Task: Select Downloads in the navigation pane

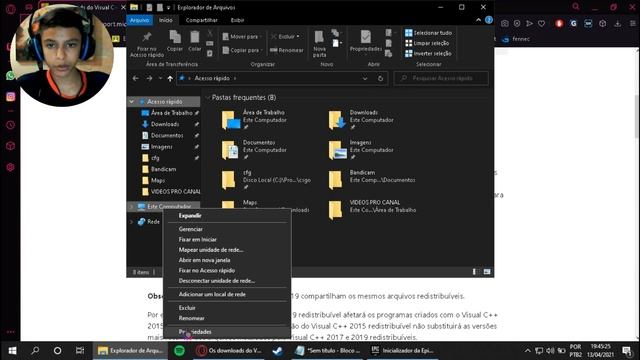Action: pos(165,124)
